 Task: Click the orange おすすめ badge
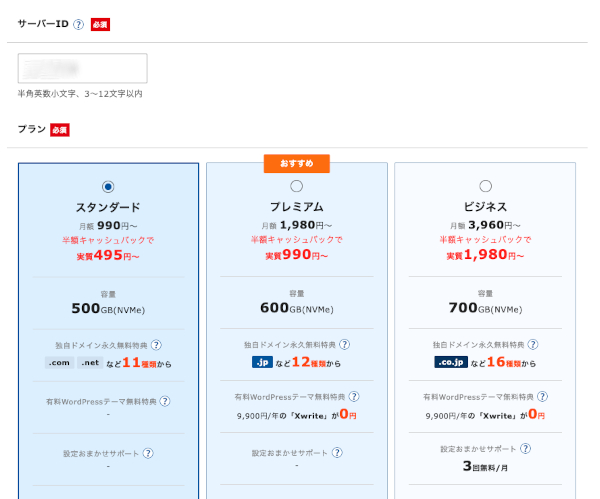(x=296, y=163)
